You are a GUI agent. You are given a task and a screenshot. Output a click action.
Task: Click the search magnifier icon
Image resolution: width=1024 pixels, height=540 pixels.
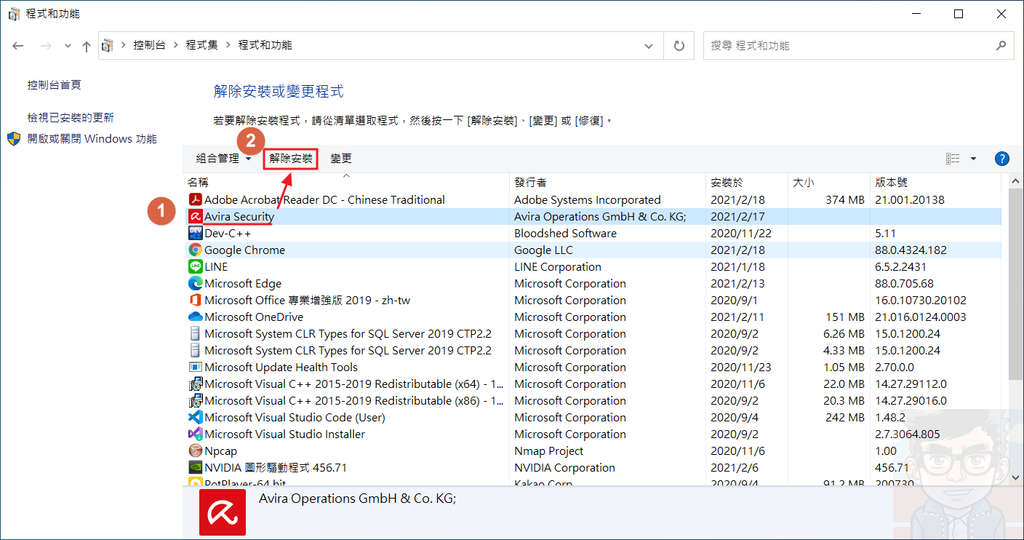coord(1000,46)
